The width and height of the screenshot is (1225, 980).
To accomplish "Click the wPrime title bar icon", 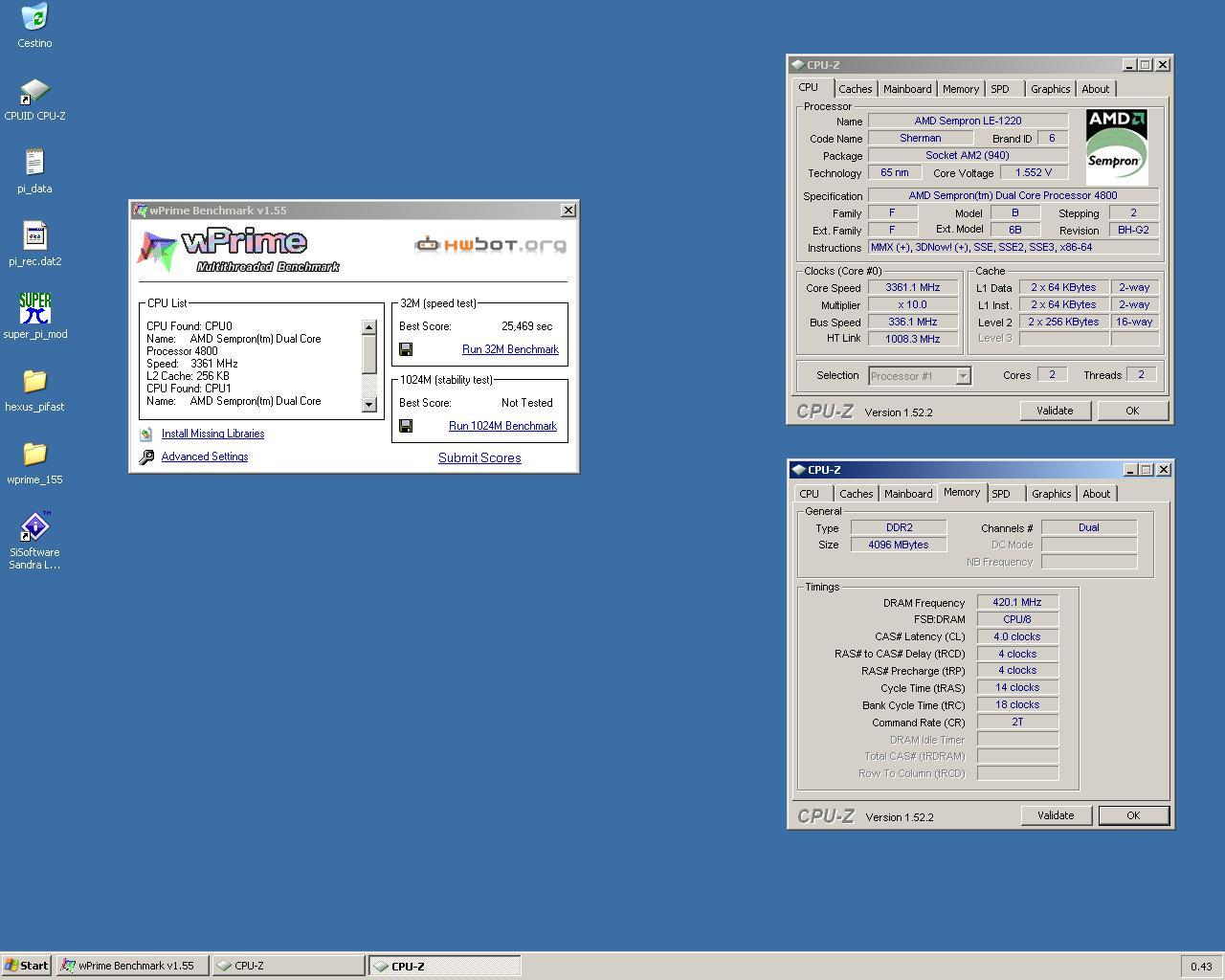I will pos(140,211).
